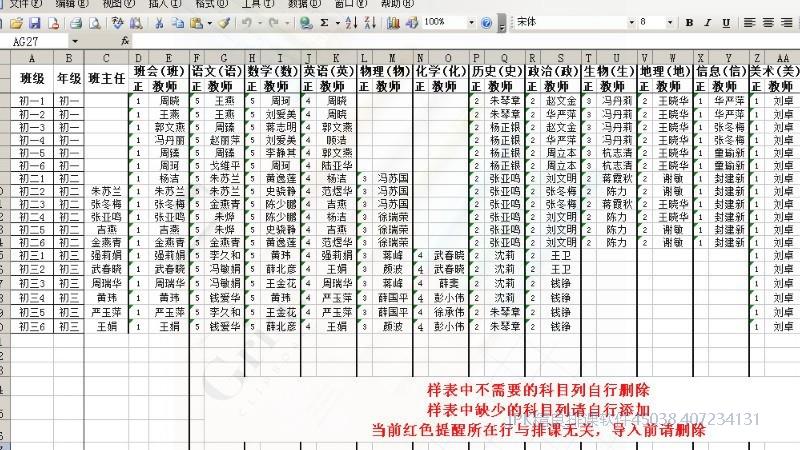
Task: Open the 编辑(E) menu
Action: click(72, 4)
